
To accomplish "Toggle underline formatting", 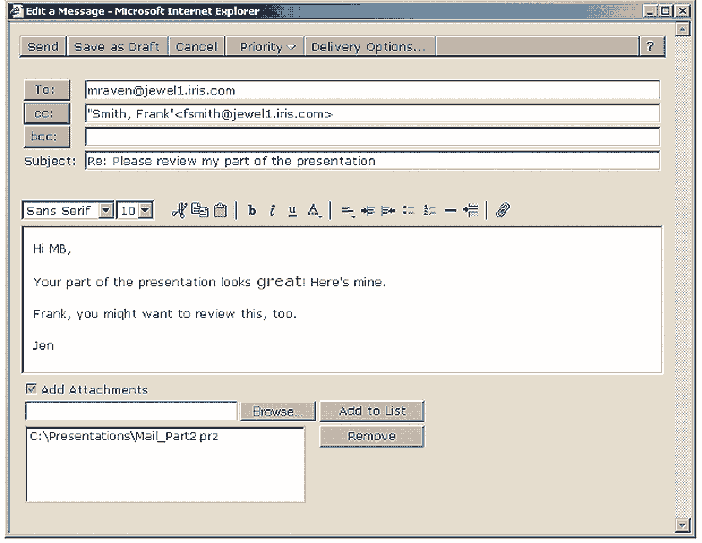I will tap(293, 211).
